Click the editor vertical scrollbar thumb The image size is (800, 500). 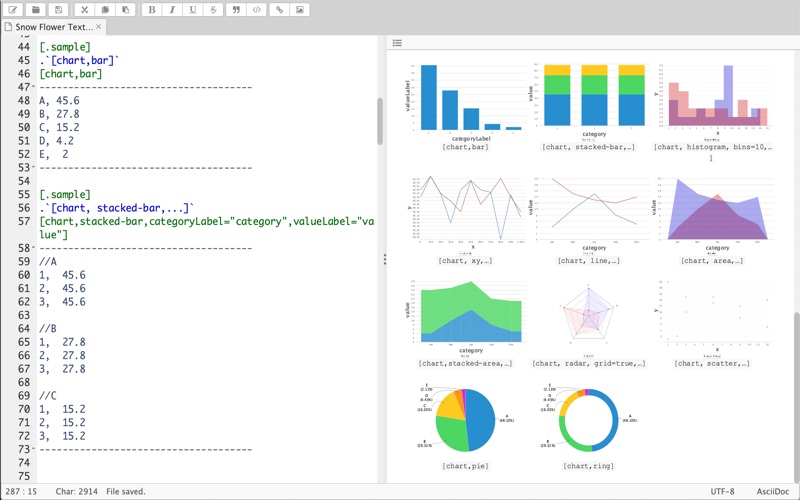point(380,121)
